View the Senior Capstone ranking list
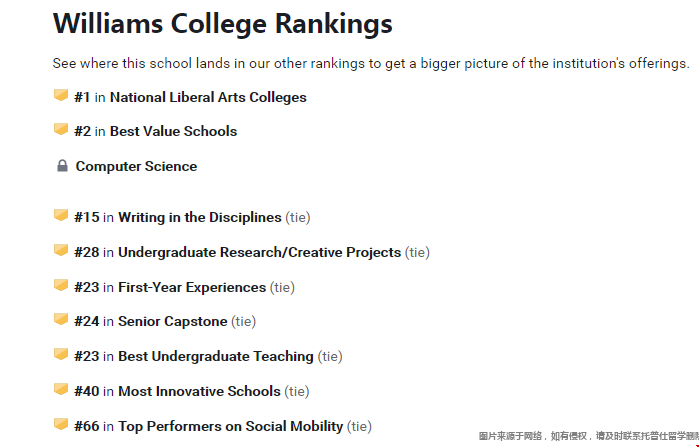 173,321
